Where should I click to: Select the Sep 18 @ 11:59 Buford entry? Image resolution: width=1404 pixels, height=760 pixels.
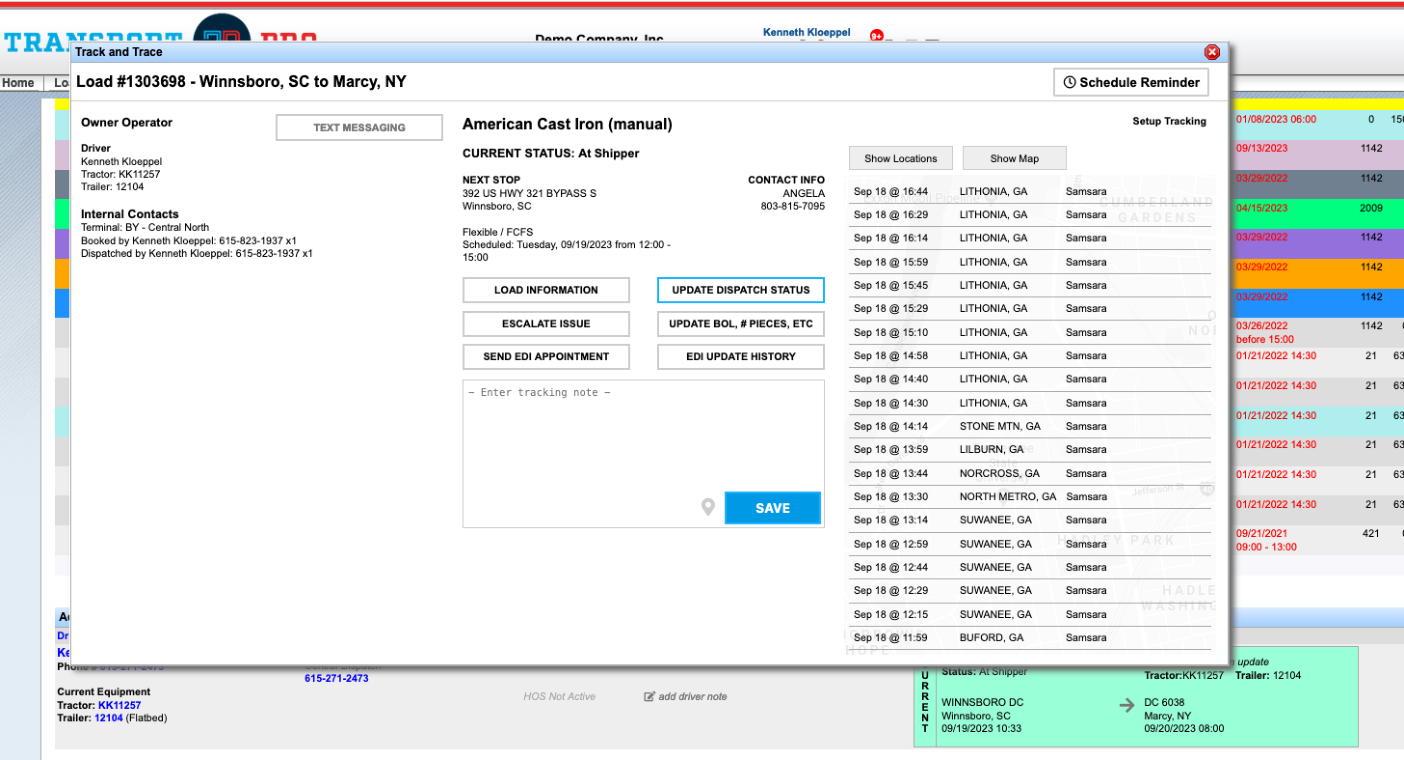pyautogui.click(x=1030, y=637)
